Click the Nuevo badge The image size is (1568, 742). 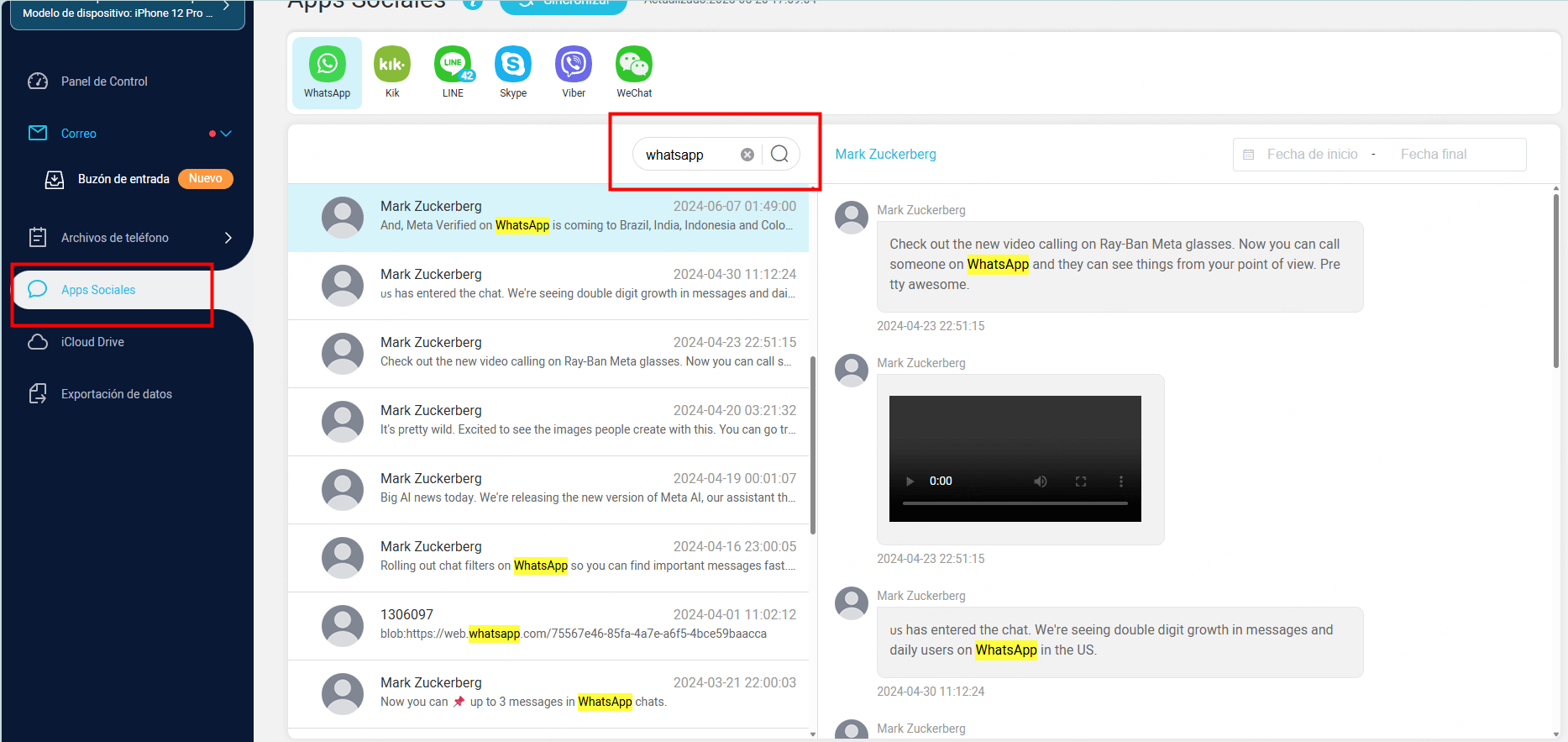coord(206,179)
